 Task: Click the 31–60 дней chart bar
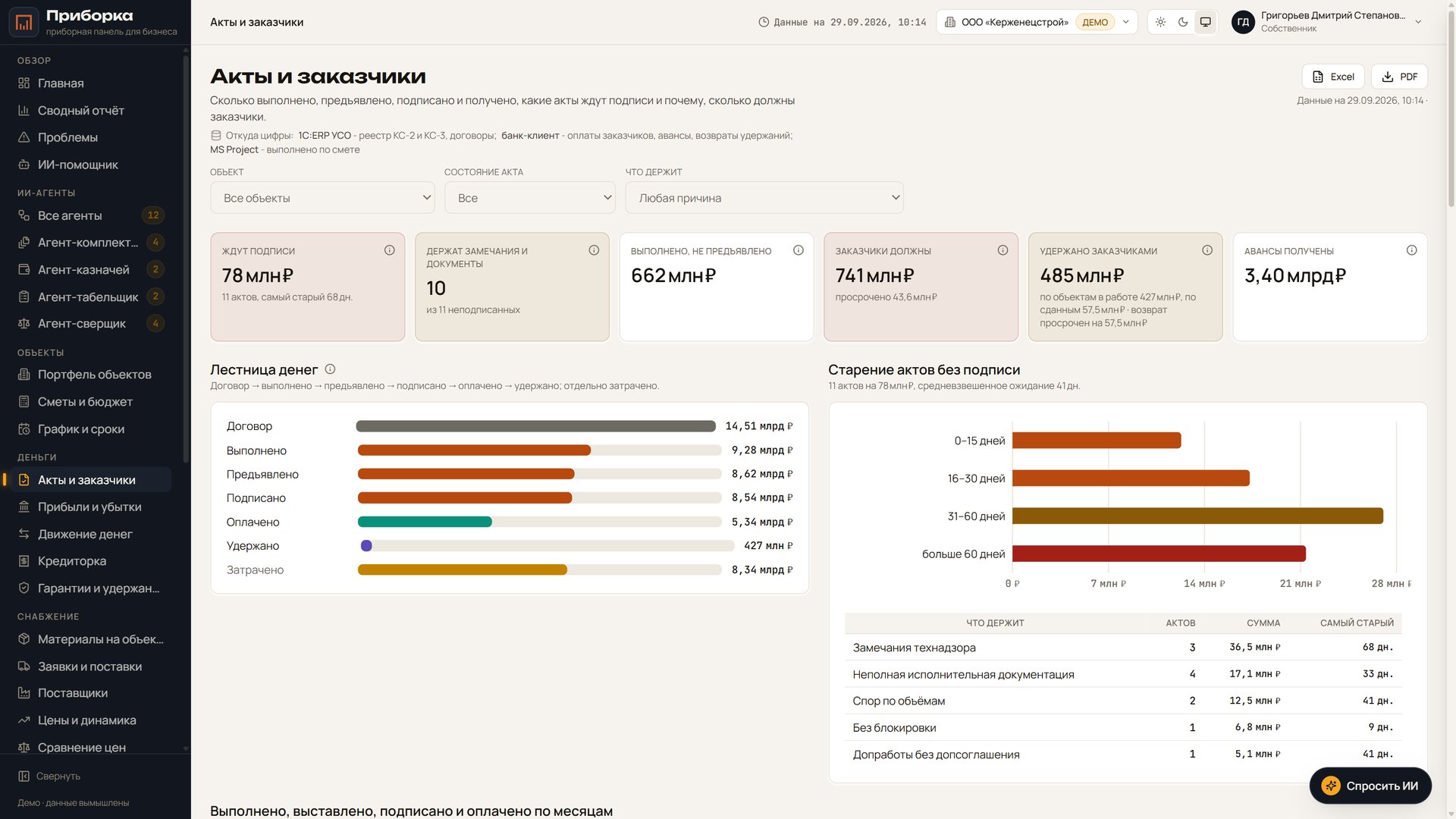tap(1197, 516)
